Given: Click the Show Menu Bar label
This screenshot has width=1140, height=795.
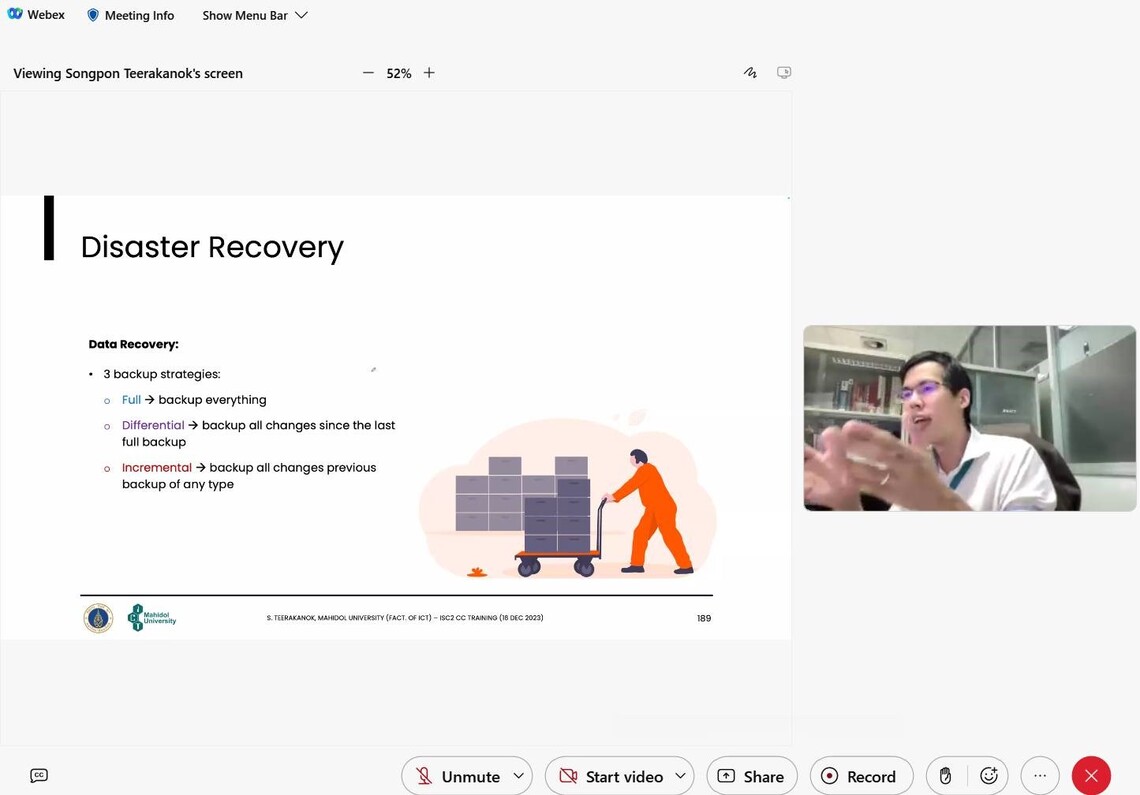Looking at the screenshot, I should 244,15.
